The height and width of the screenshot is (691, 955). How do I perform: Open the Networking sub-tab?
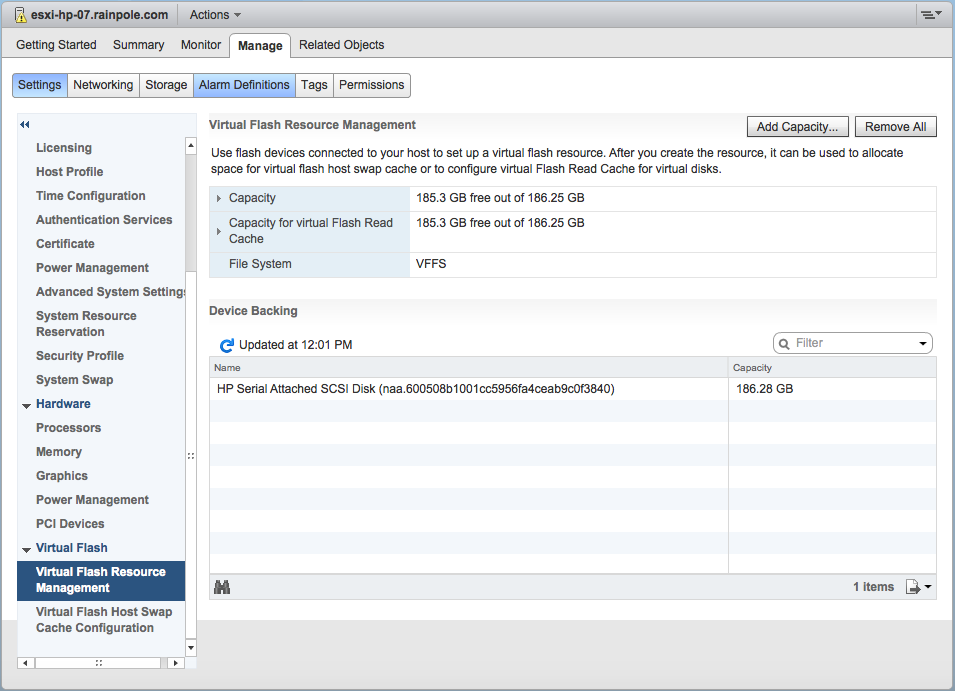point(103,85)
